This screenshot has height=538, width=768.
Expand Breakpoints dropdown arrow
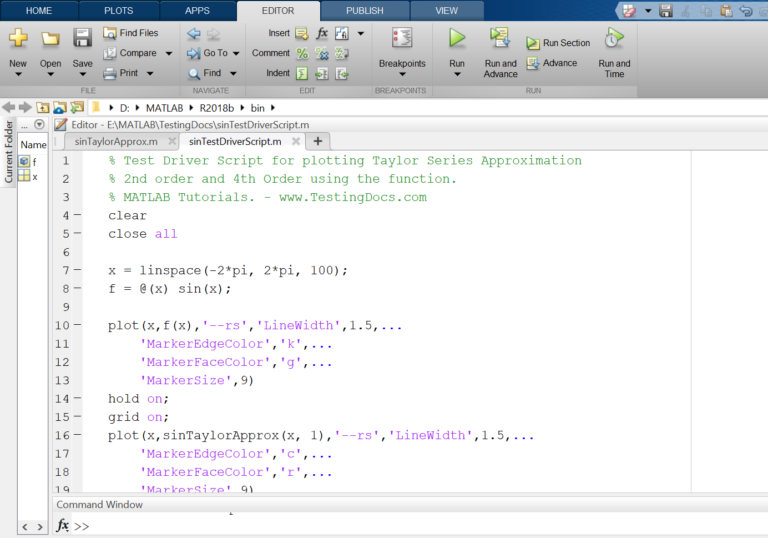click(402, 74)
